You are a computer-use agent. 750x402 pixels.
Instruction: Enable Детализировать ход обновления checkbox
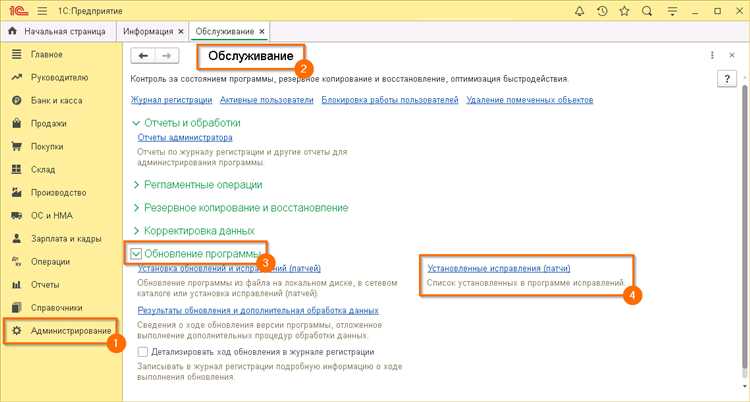(142, 352)
